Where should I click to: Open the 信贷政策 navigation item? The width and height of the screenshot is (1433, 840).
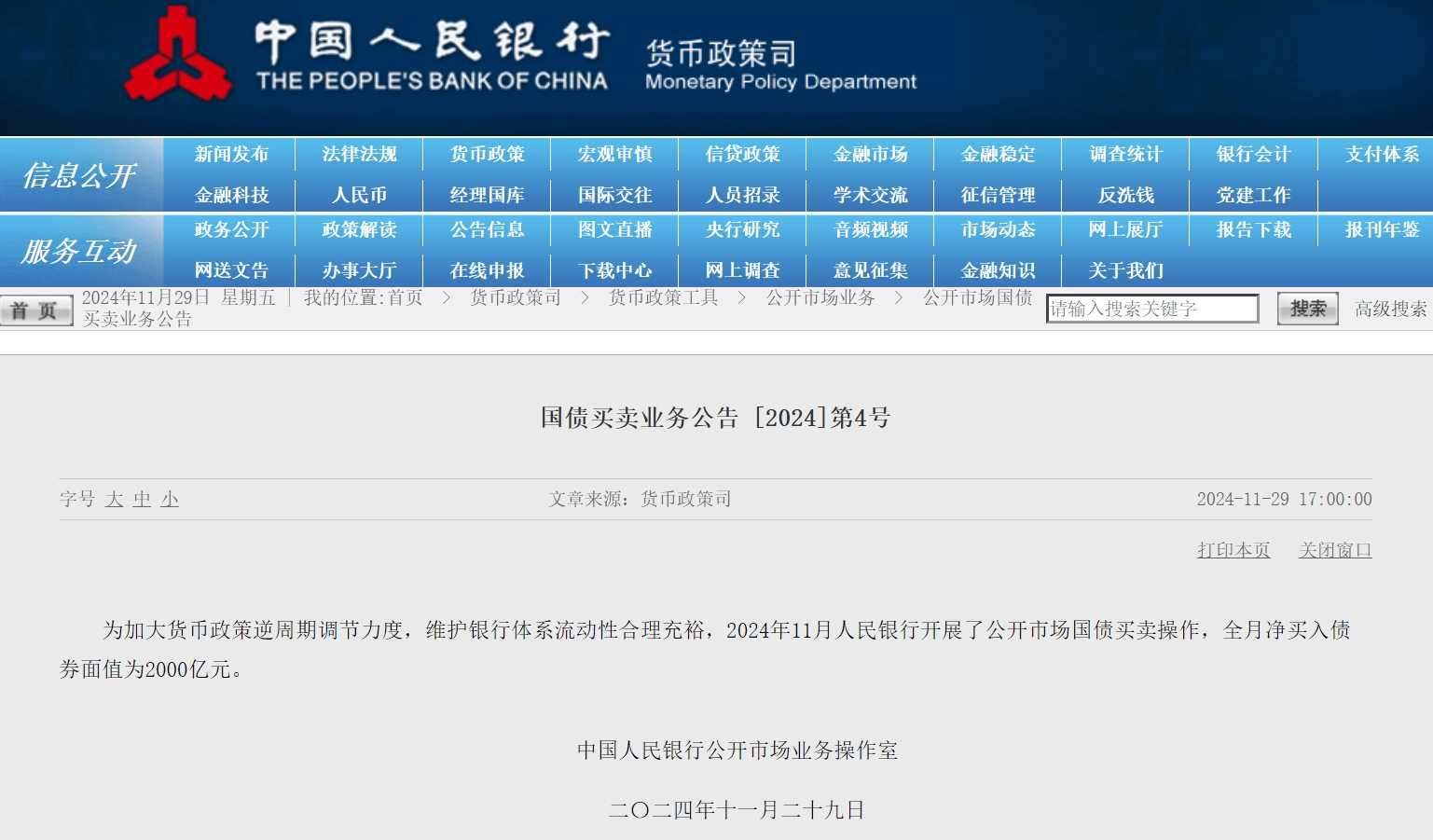pyautogui.click(x=742, y=155)
